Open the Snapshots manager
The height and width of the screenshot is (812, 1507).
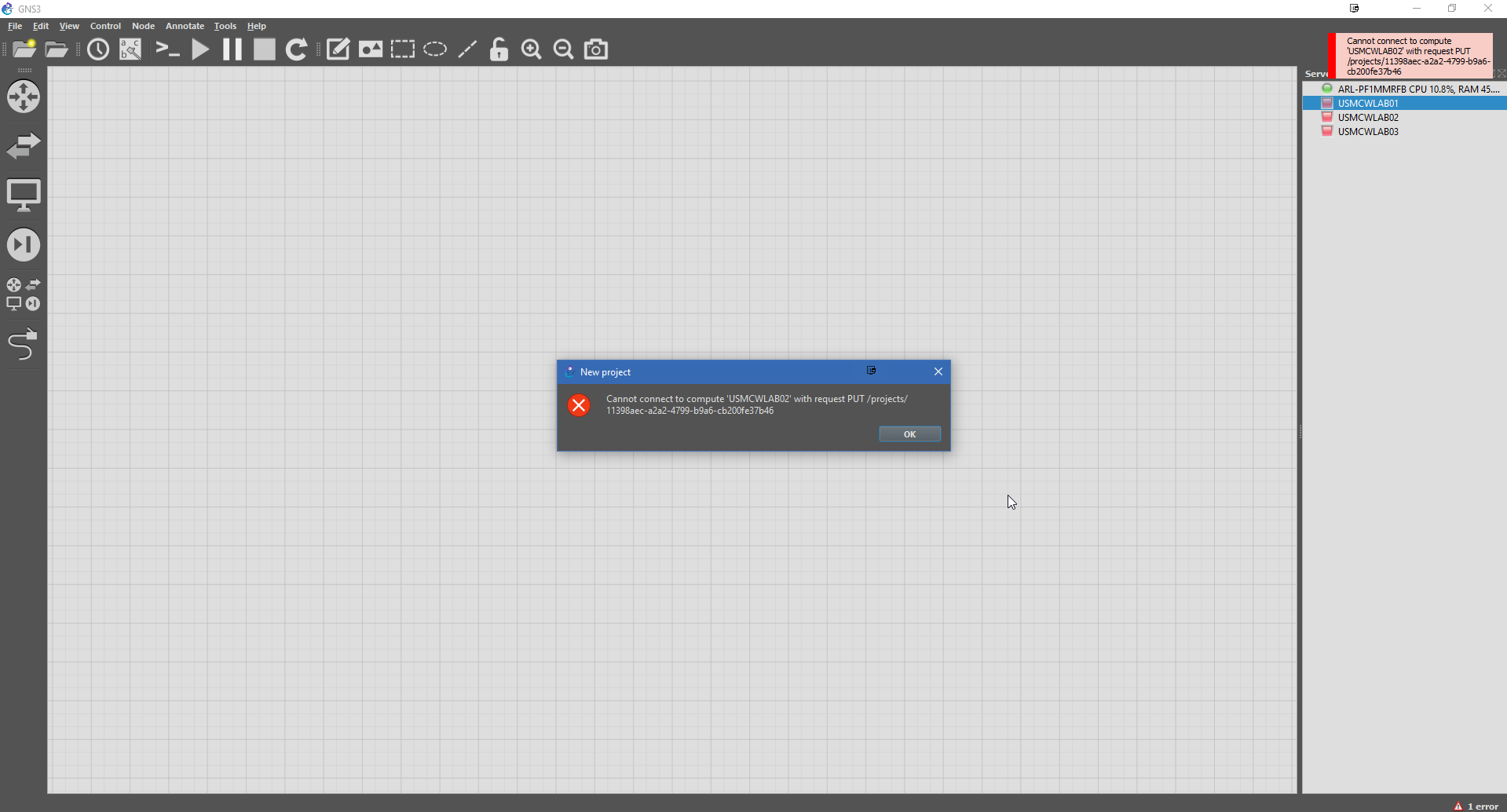coord(98,49)
